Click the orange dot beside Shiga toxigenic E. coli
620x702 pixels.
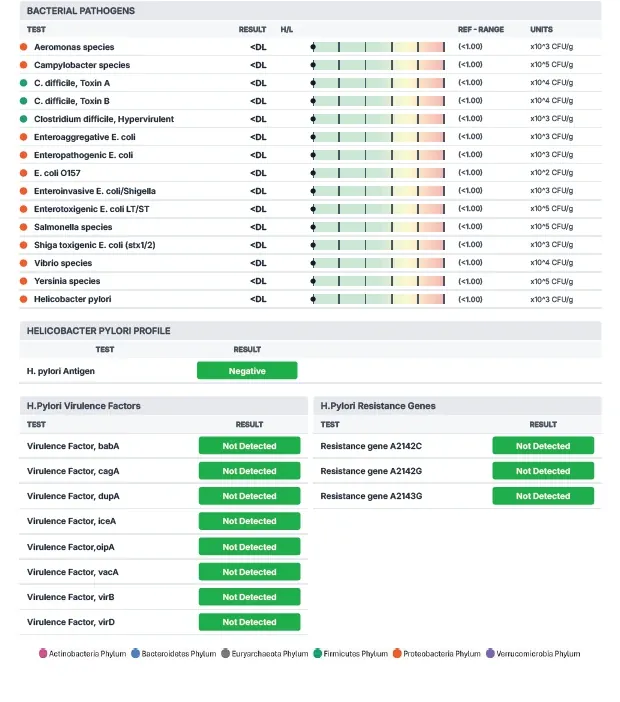point(24,245)
